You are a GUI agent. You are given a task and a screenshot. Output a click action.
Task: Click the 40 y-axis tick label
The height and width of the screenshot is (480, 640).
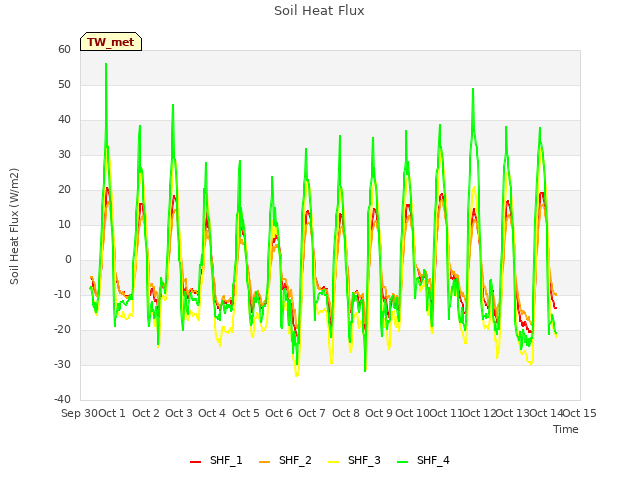click(64, 120)
